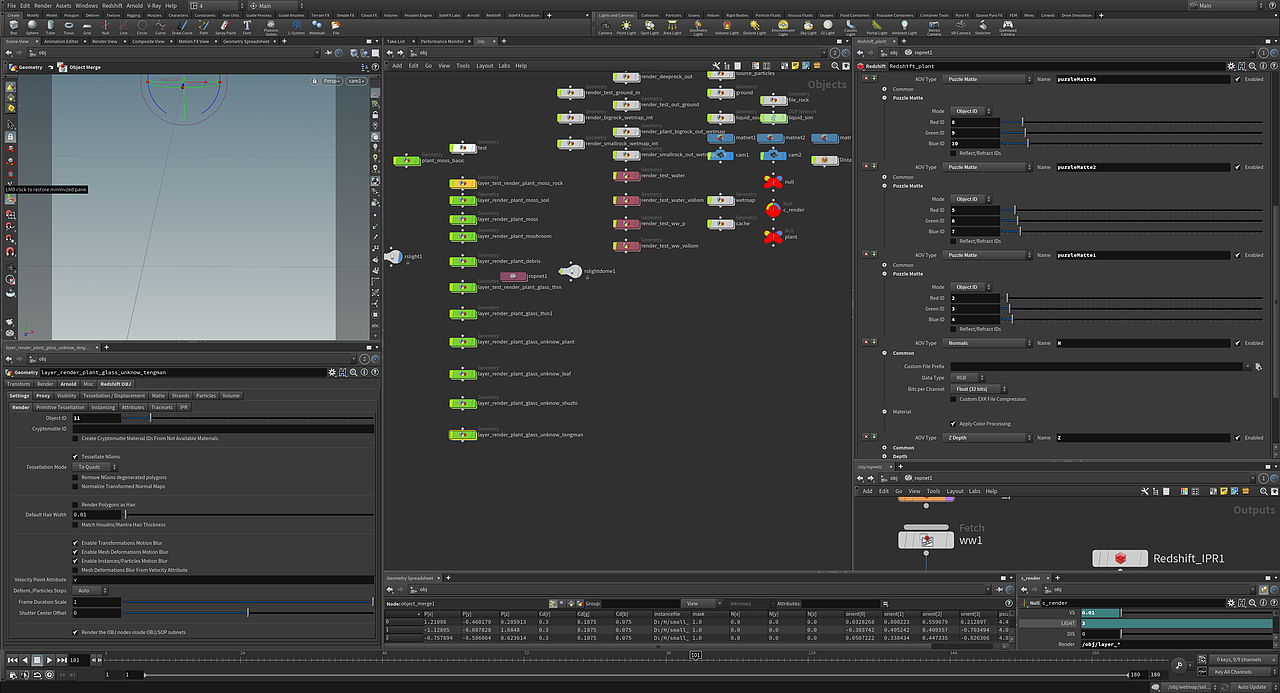Switch to the Geometry Spreadsheet tab
The height and width of the screenshot is (693, 1280).
click(245, 41)
